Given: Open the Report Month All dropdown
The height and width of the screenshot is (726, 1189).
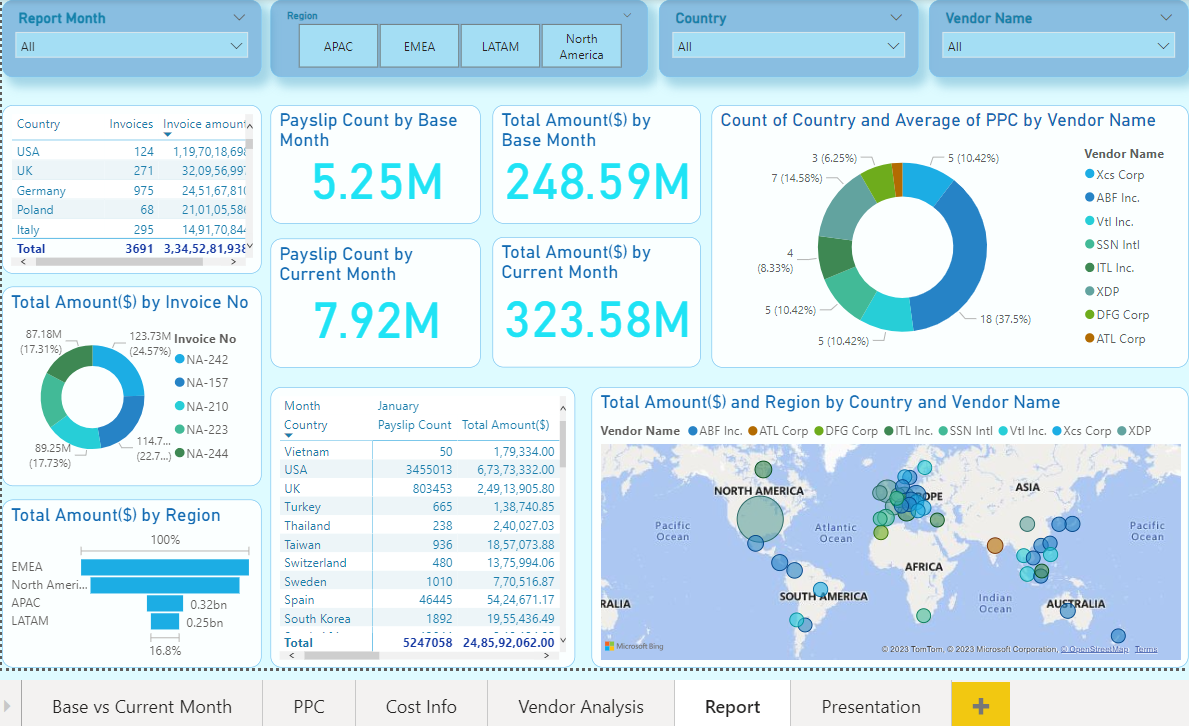Looking at the screenshot, I should tap(131, 46).
